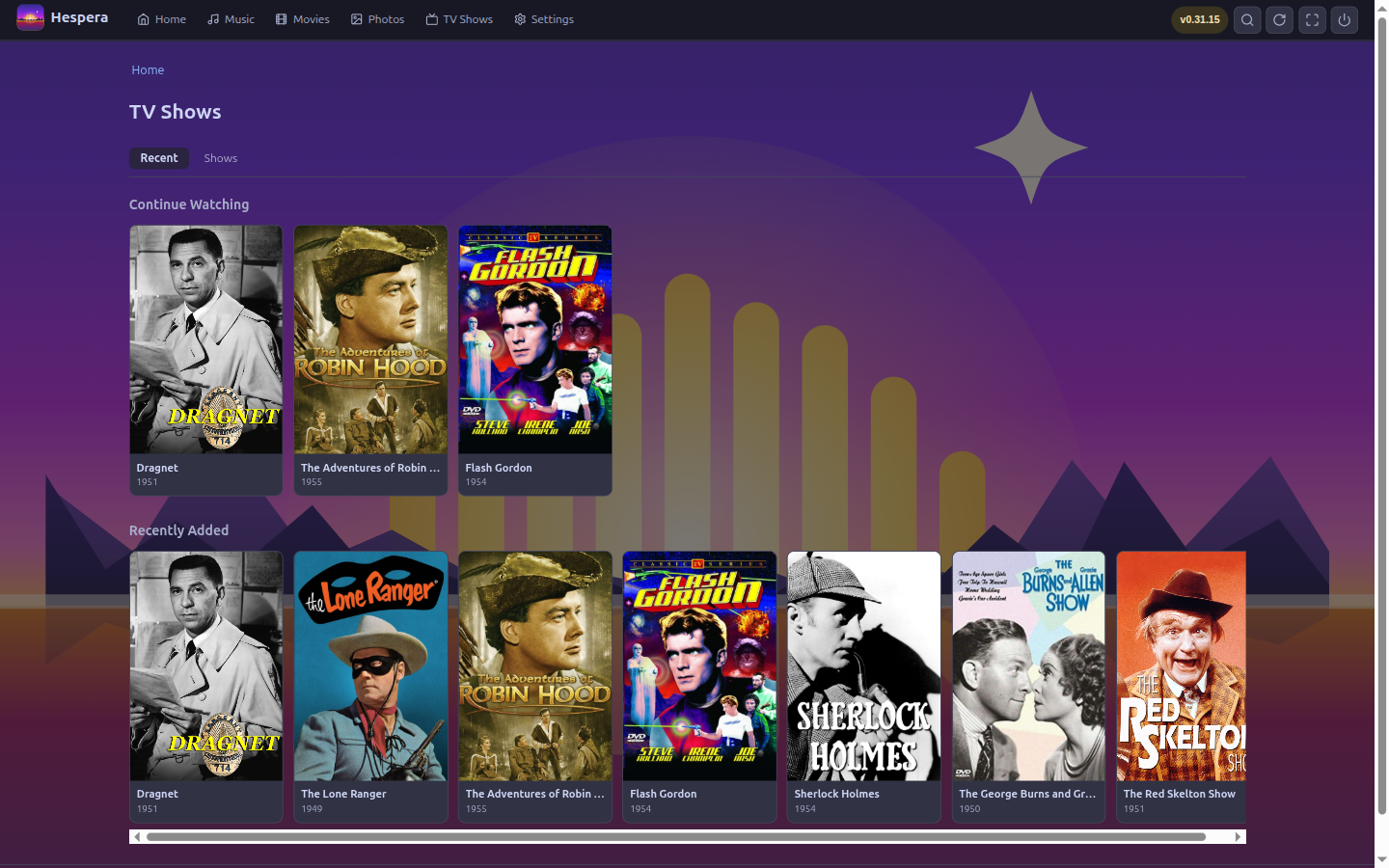Screen dimensions: 1389x868
Task: Open the Sherlock Holmes poster
Action: (864, 665)
